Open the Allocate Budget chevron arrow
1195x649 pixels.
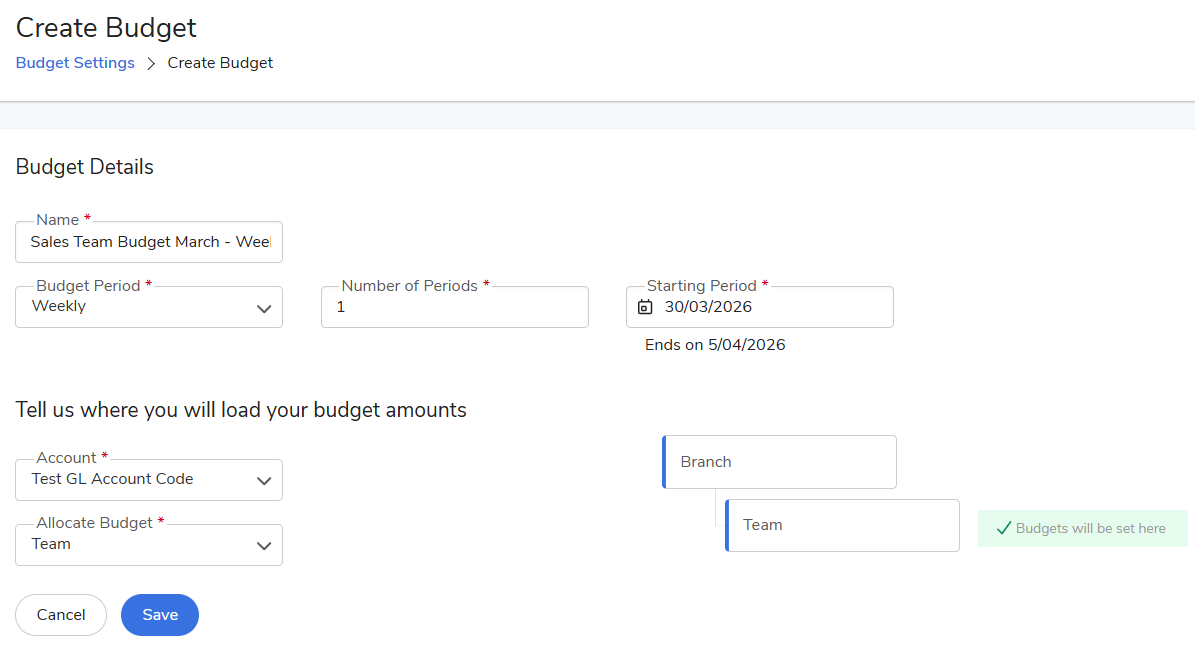tap(264, 546)
